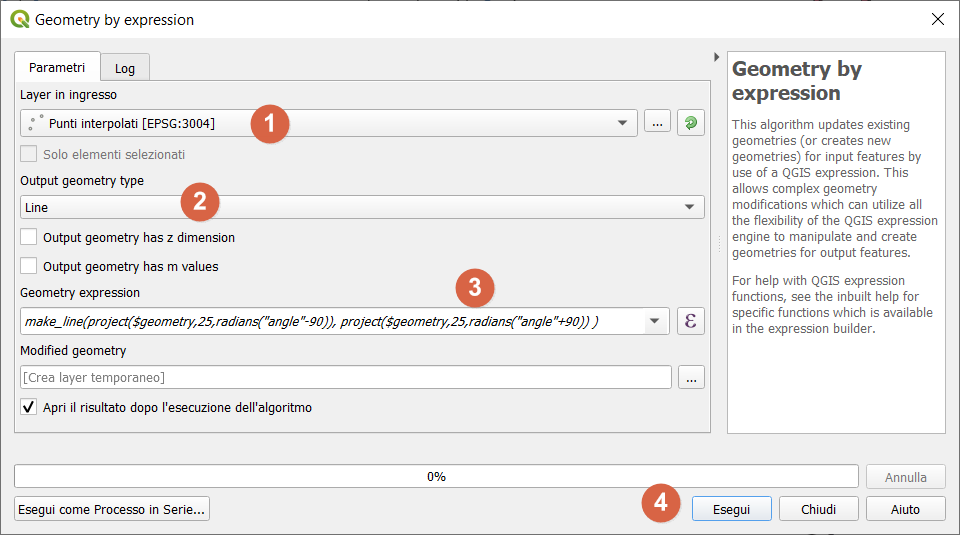Click the 0% progress bar
The width and height of the screenshot is (960, 535).
[436, 477]
